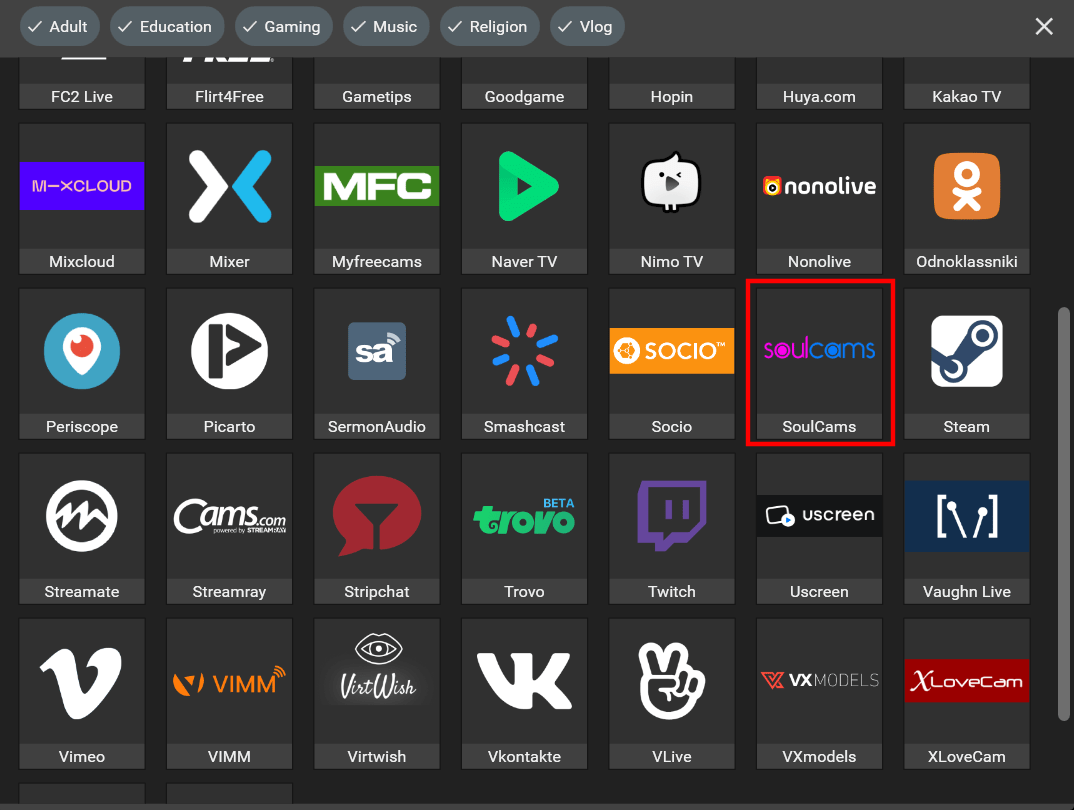Select the Flirt4Free tile

[229, 84]
